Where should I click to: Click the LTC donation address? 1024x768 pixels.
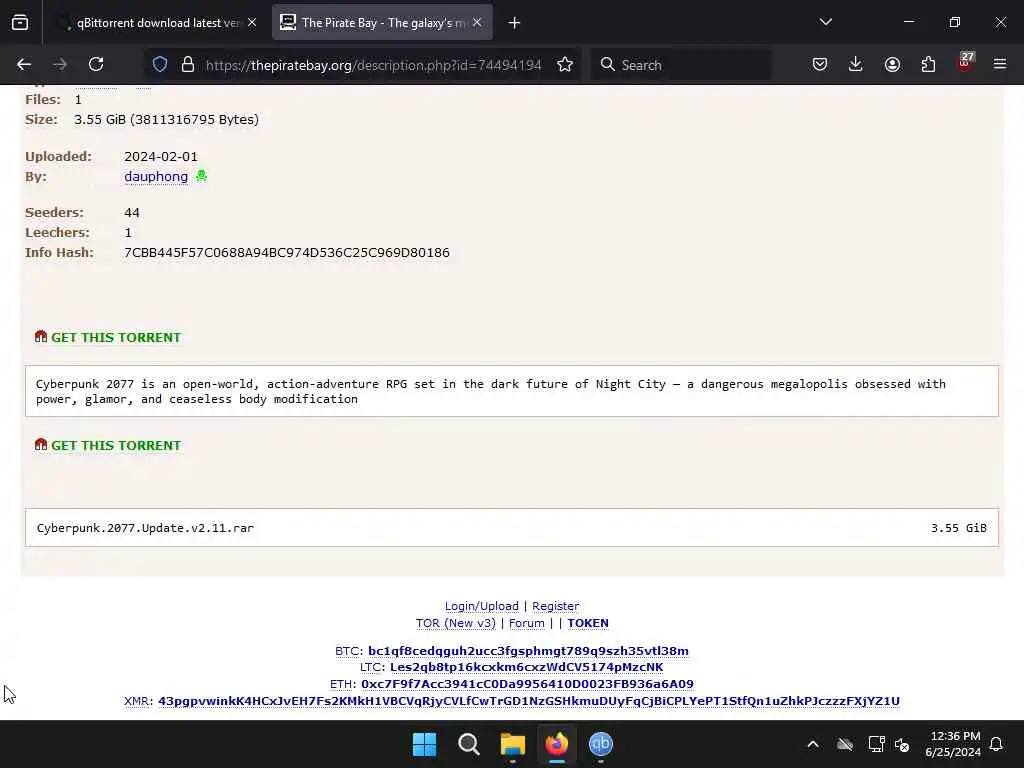526,667
